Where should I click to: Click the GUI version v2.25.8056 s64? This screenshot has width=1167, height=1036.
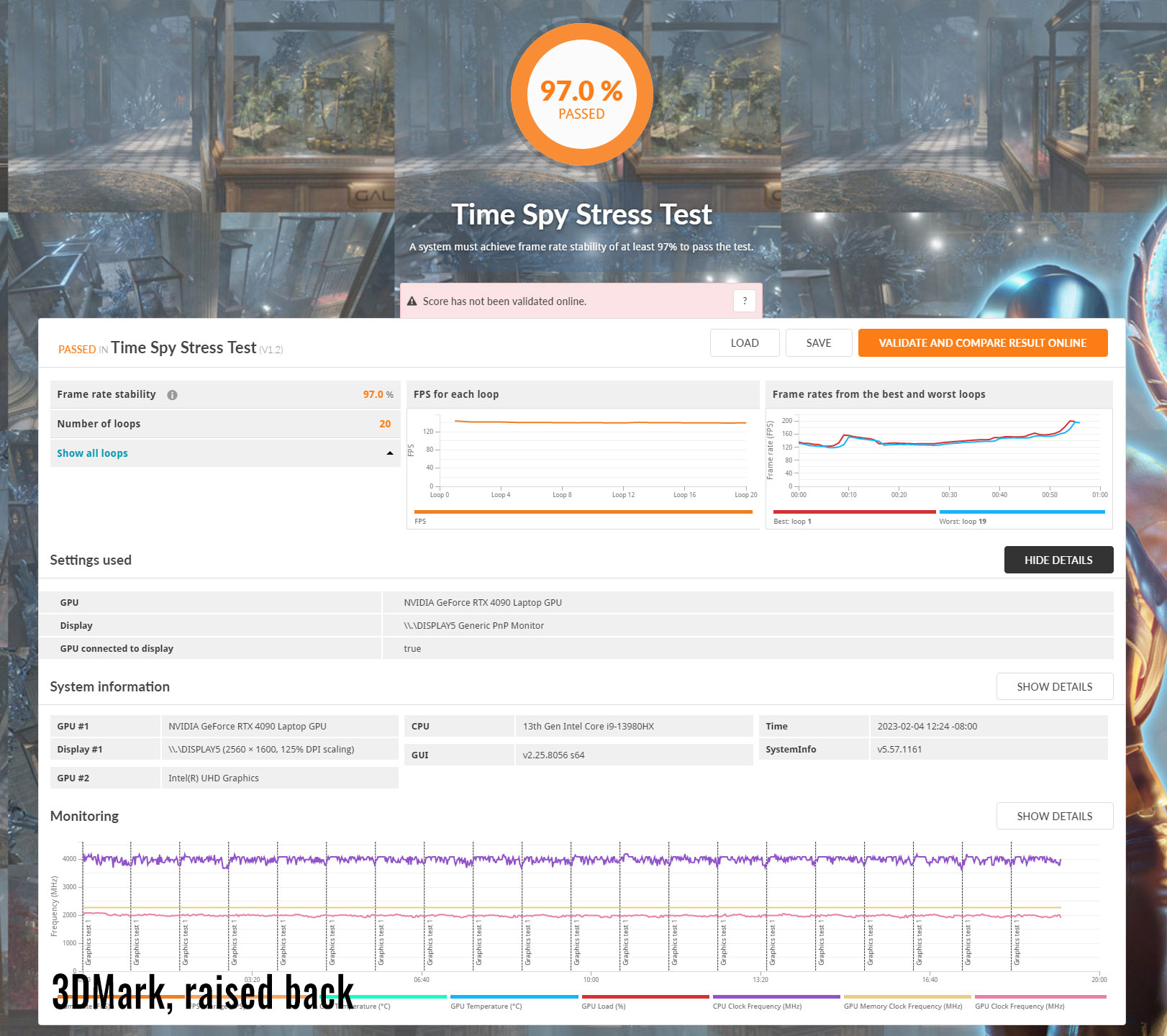point(553,755)
